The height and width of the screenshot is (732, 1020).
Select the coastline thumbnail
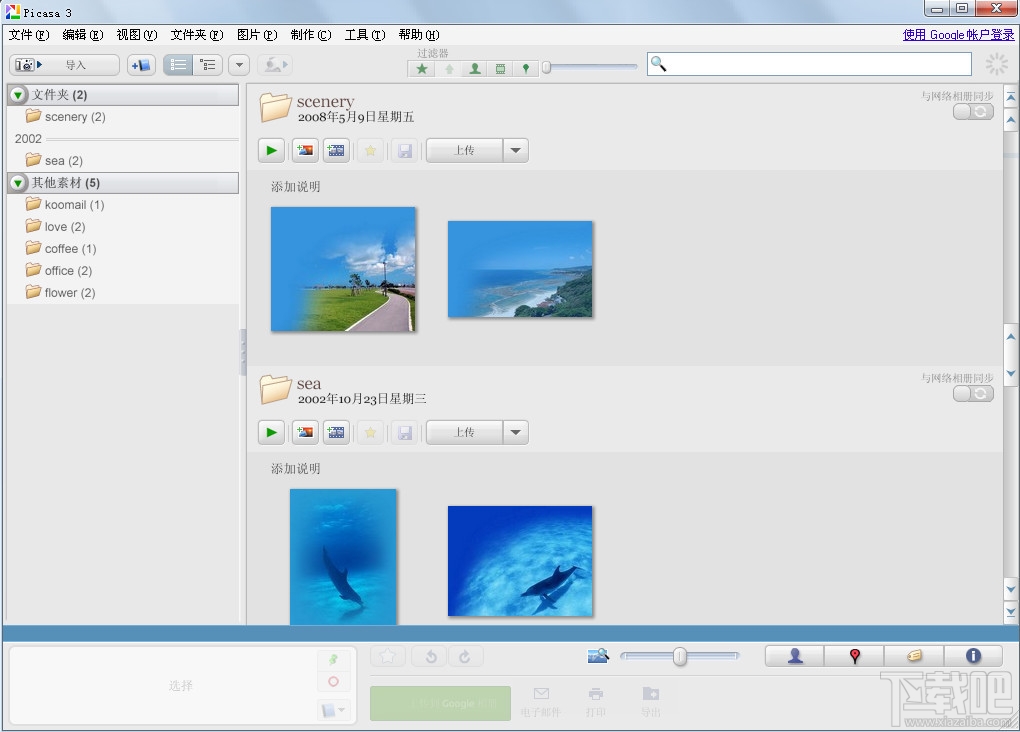pyautogui.click(x=520, y=269)
